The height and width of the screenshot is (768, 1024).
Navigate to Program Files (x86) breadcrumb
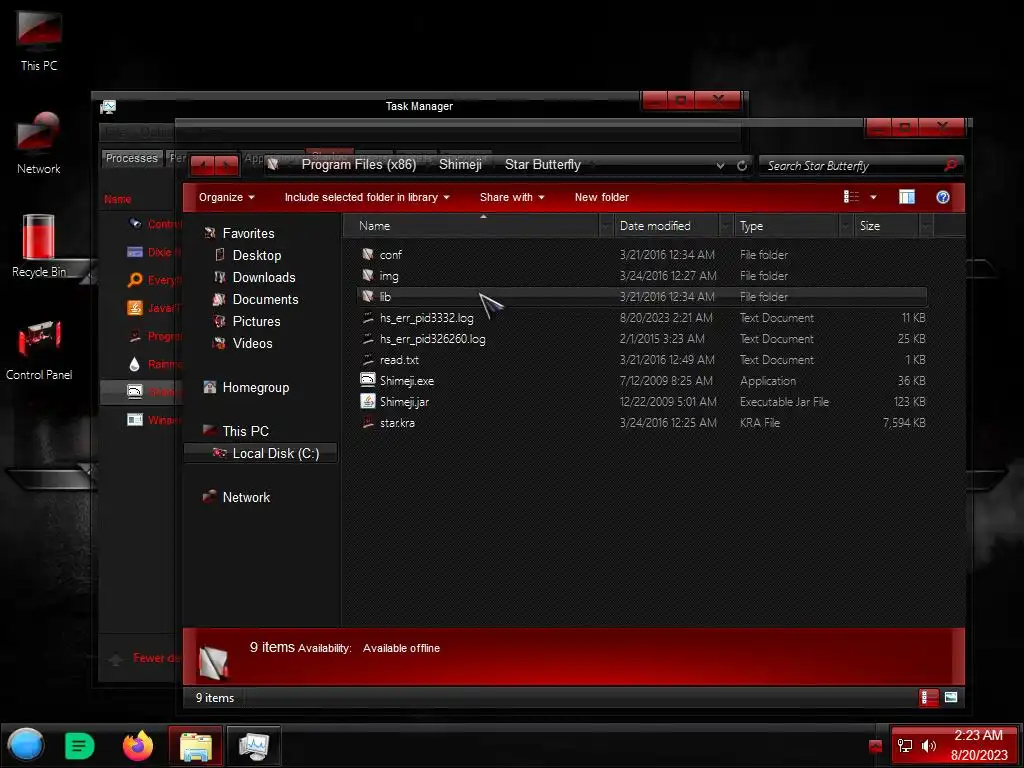[359, 165]
